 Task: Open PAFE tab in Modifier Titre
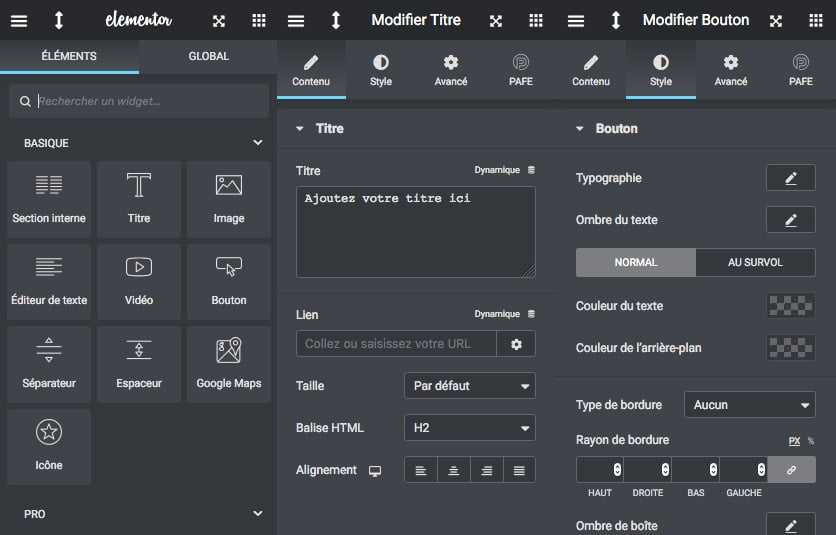(x=521, y=70)
